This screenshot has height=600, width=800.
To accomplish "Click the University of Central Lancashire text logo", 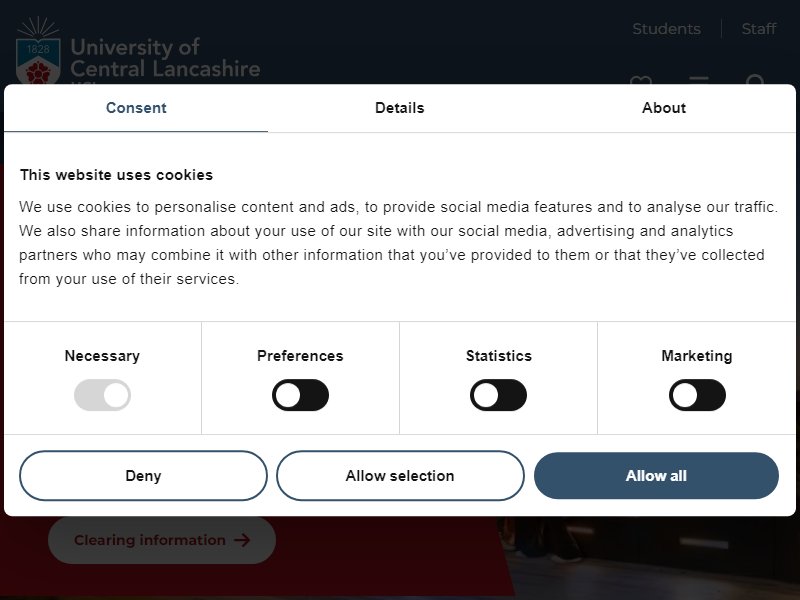I will pos(165,59).
